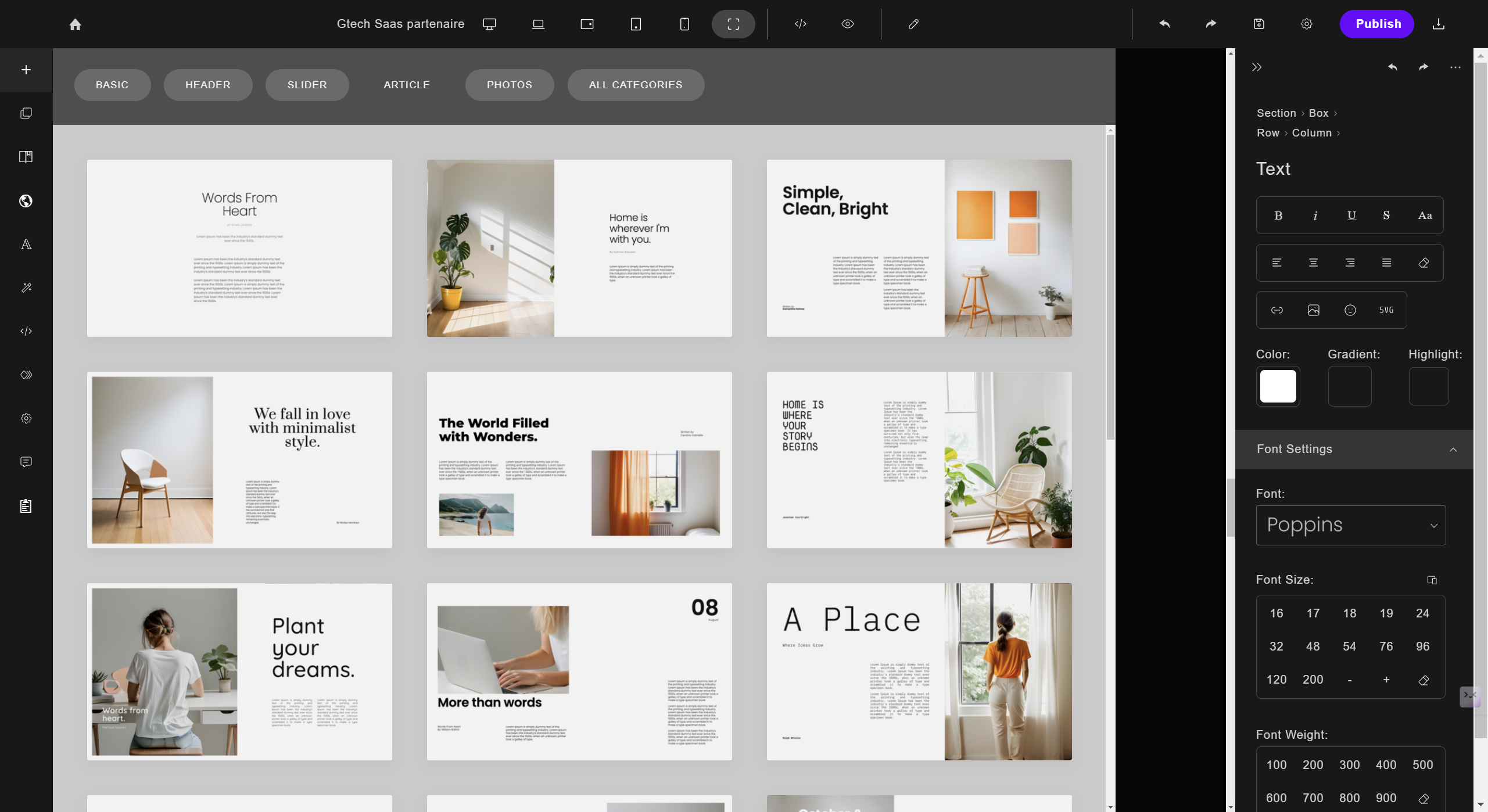
Task: Click the download icon beside Publish
Action: 1438,24
